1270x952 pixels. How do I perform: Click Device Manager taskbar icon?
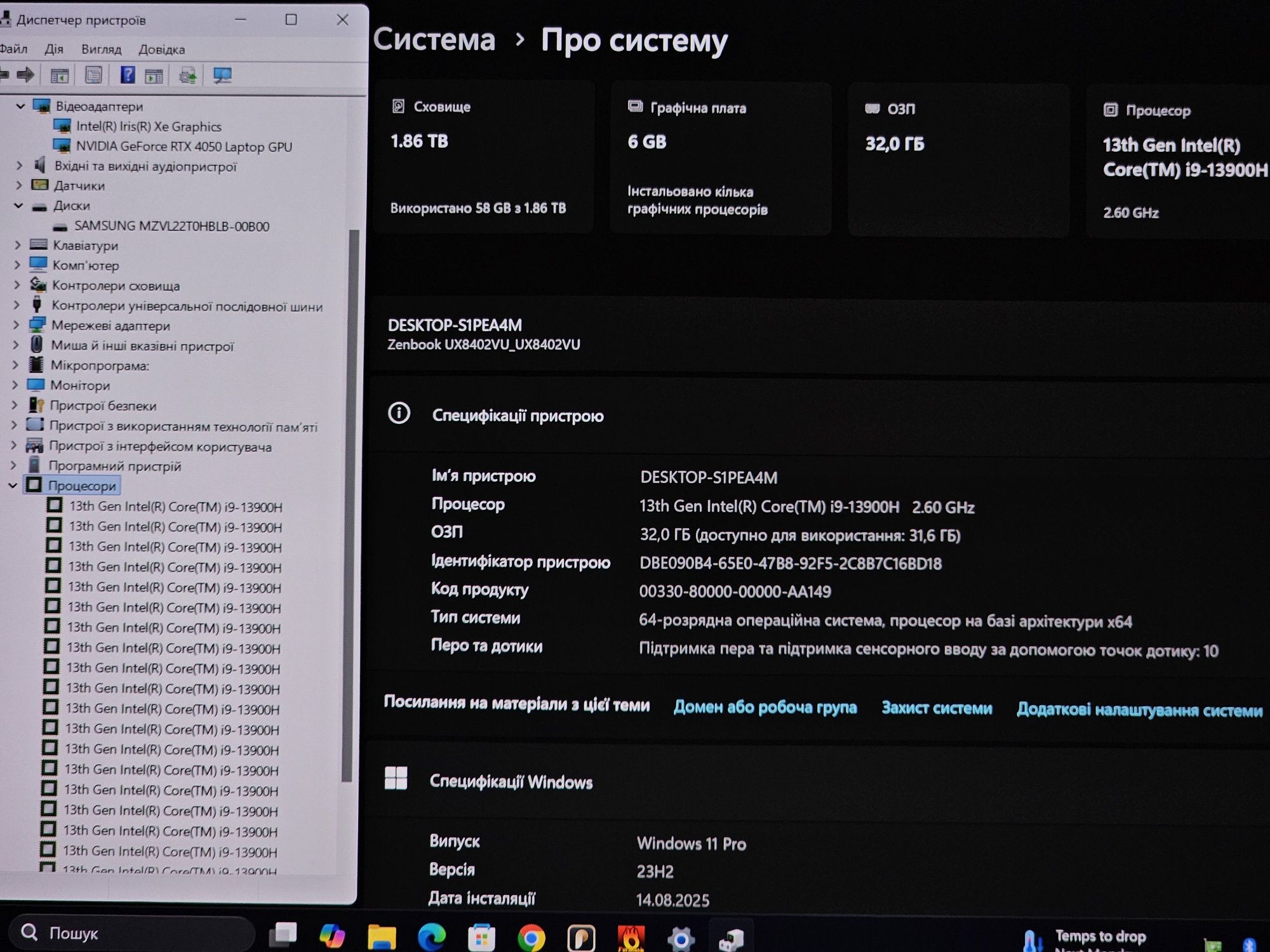[x=731, y=939]
